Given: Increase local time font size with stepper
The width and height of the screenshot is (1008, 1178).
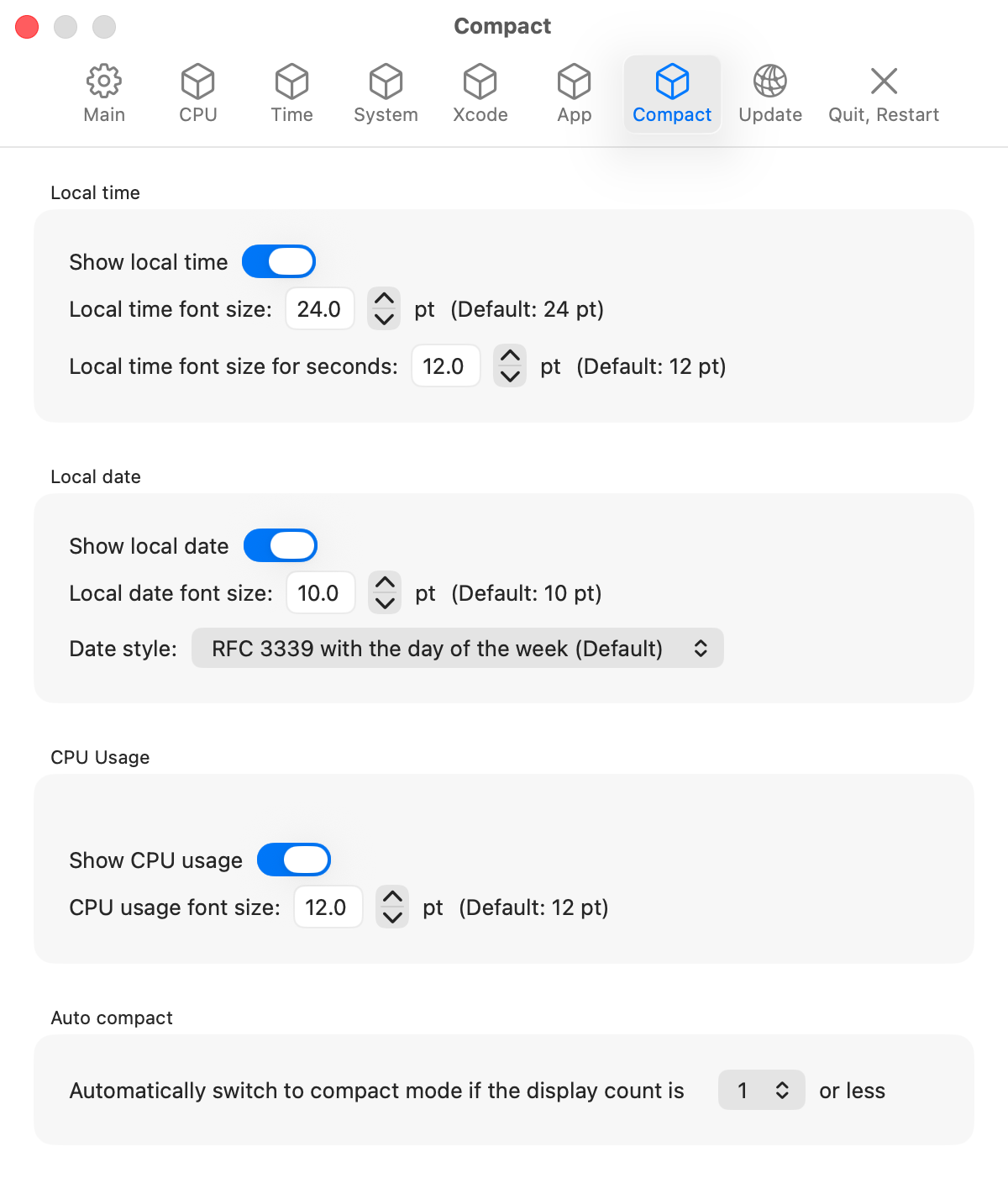Looking at the screenshot, I should click(x=384, y=299).
